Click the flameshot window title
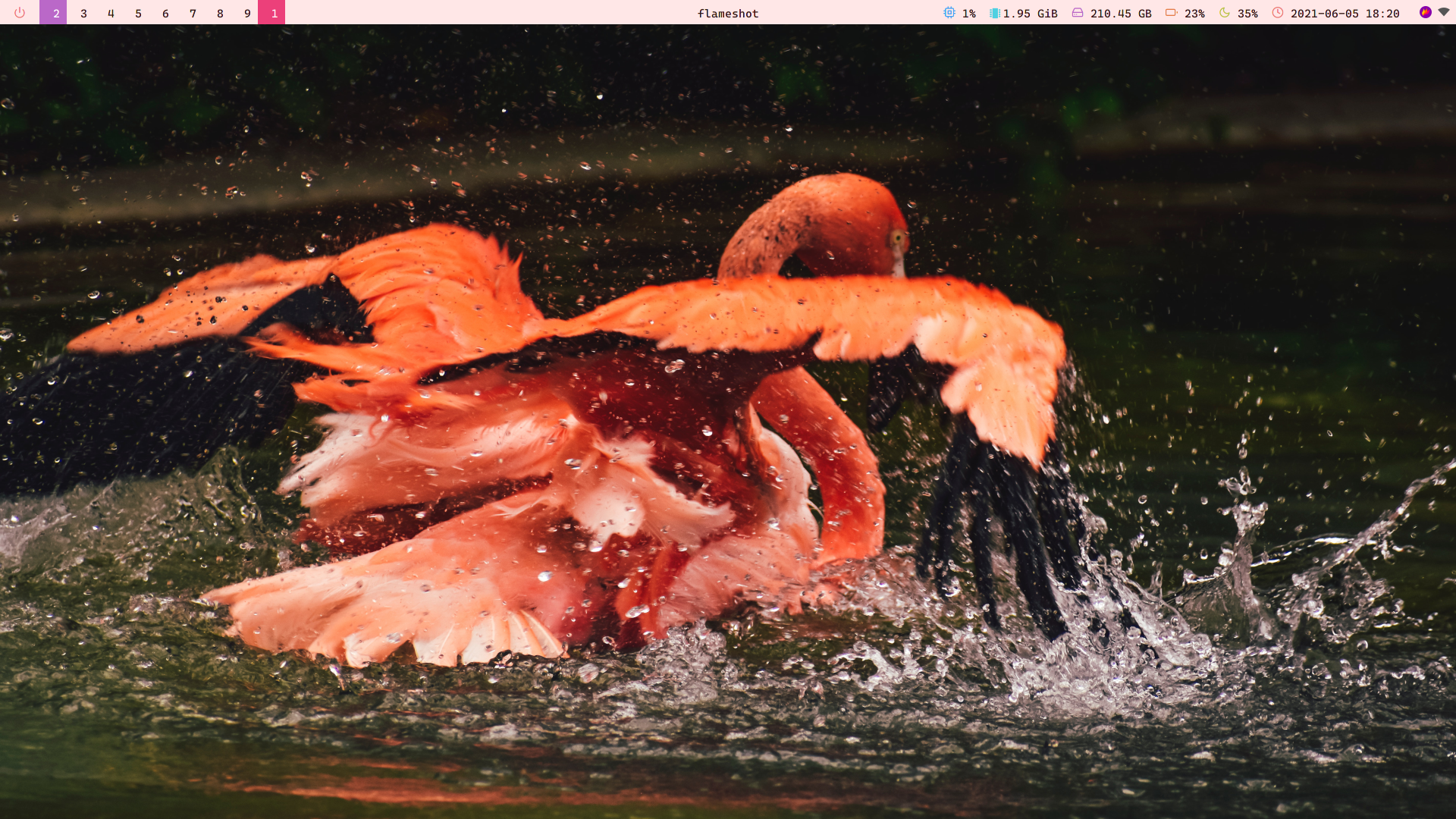This screenshot has height=819, width=1456. (728, 13)
